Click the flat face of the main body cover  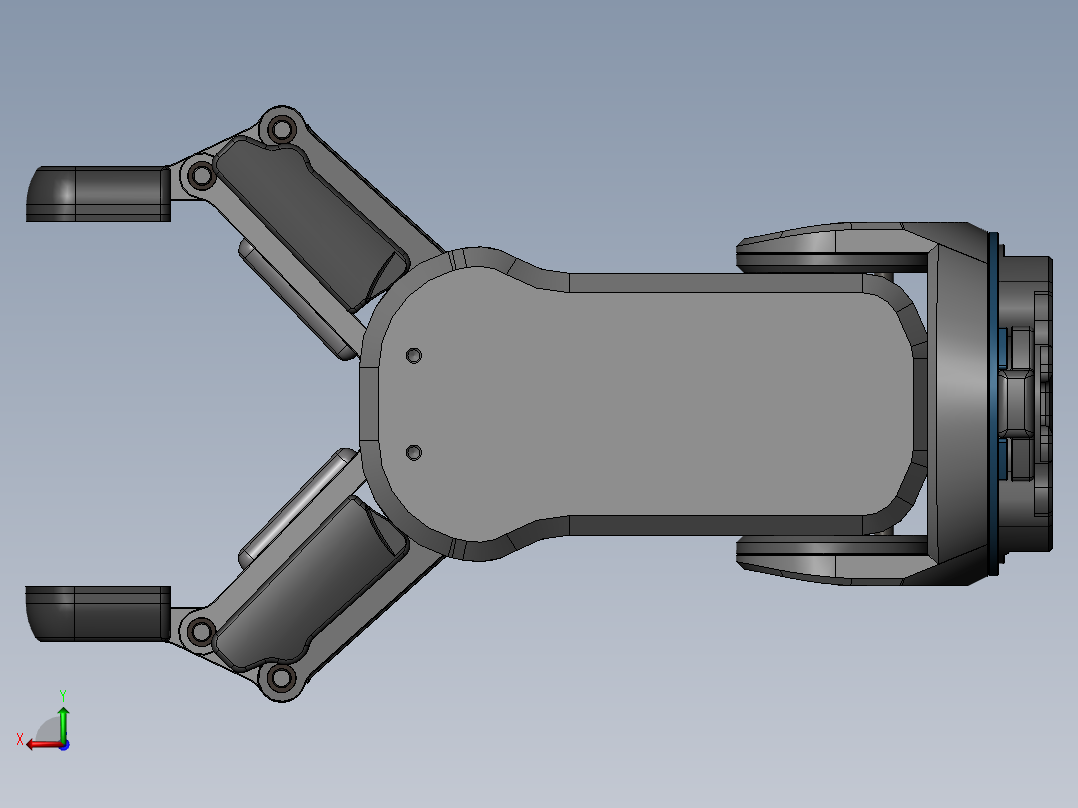[x=640, y=405]
